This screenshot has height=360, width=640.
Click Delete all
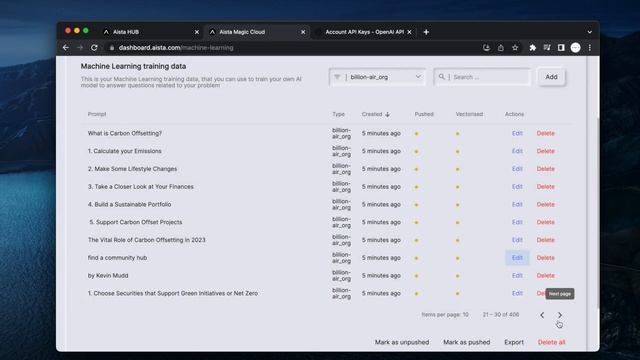coord(551,342)
